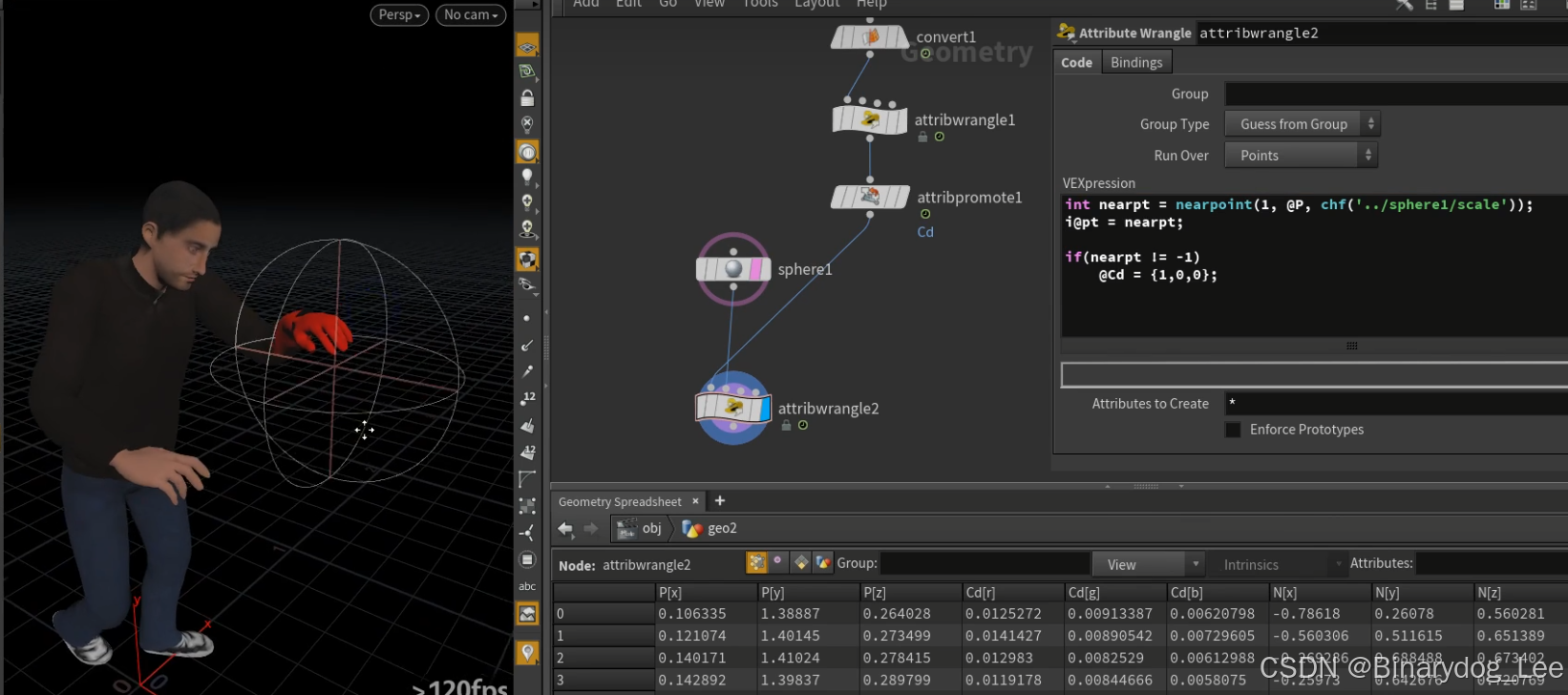Switch to the Code tab

click(x=1076, y=62)
